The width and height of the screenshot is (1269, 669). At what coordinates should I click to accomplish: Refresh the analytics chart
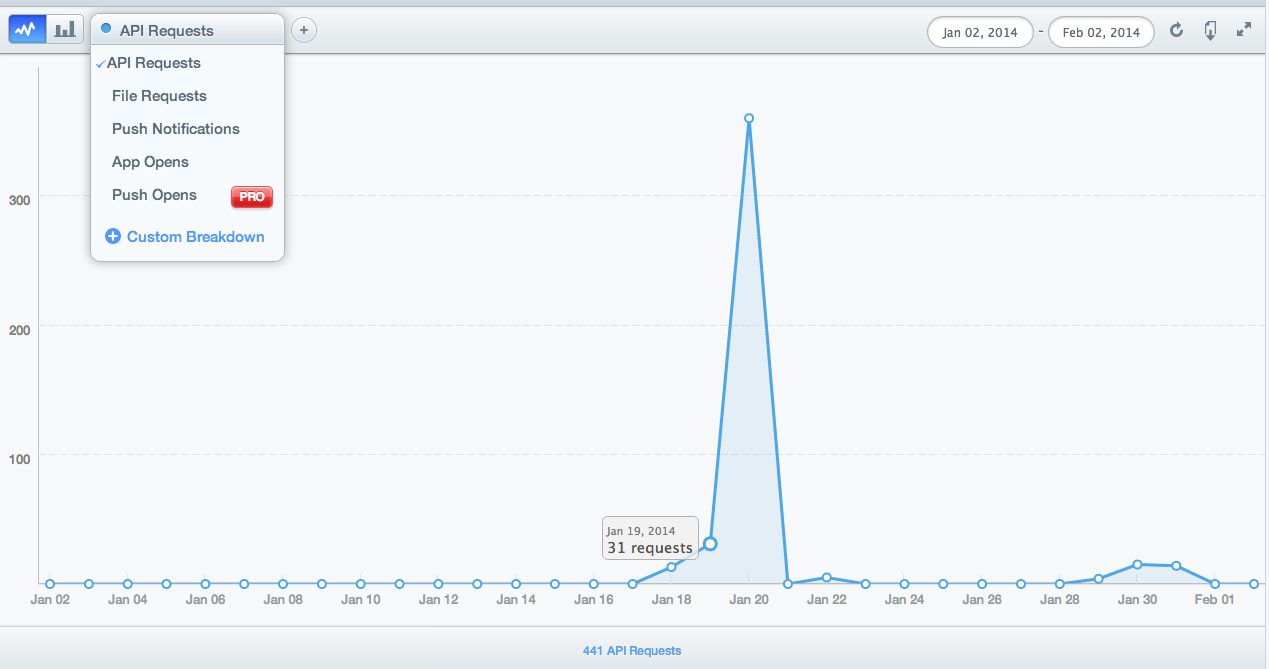point(1177,31)
